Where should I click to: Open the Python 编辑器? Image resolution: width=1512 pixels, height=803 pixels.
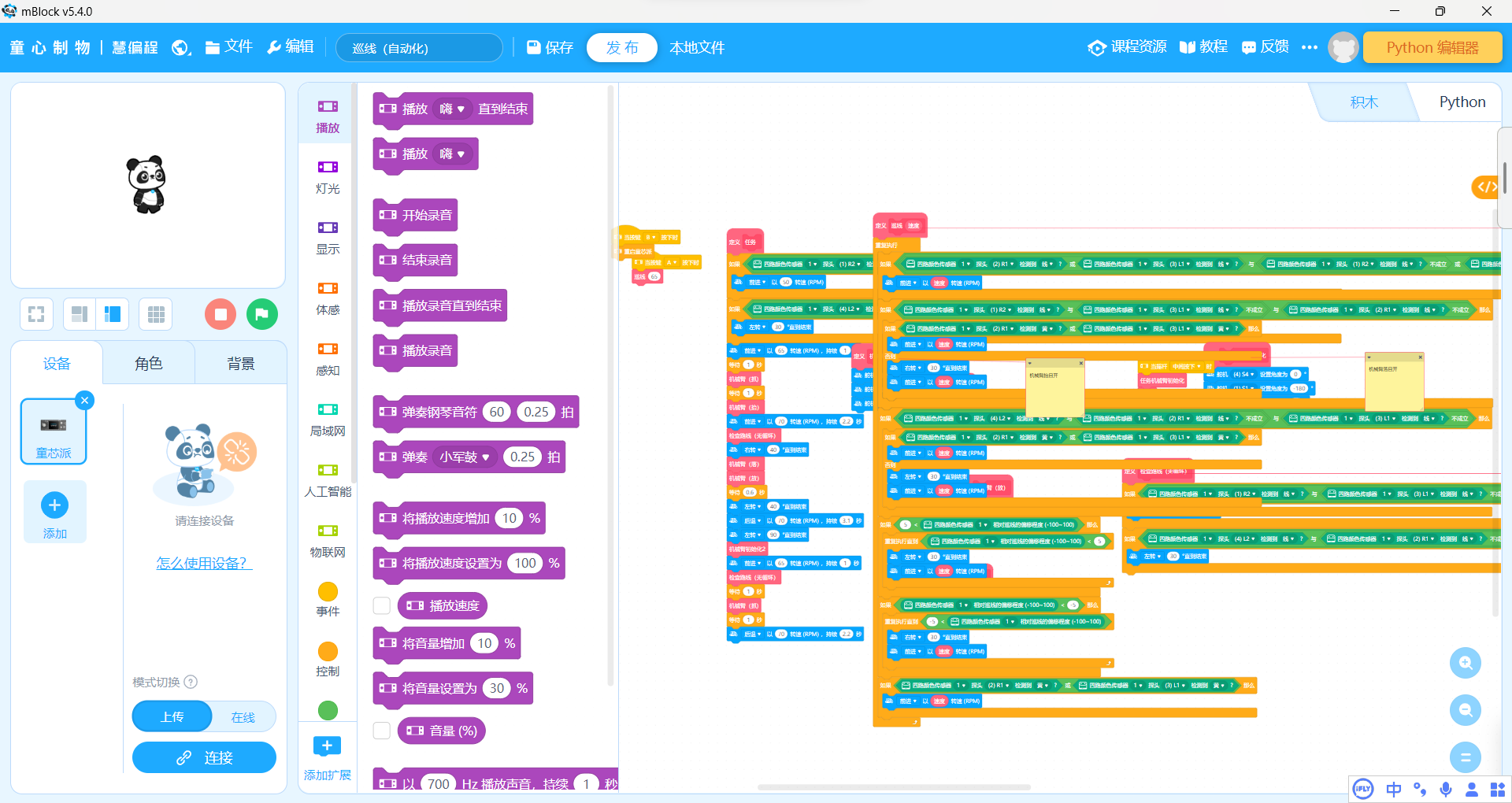point(1432,47)
